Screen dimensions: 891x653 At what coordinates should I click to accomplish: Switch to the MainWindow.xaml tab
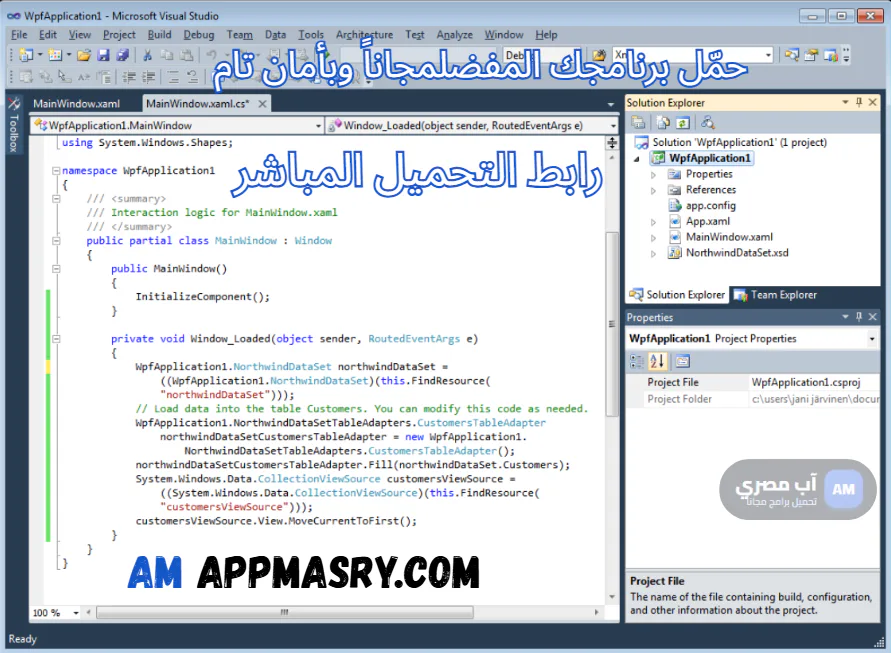[x=77, y=103]
